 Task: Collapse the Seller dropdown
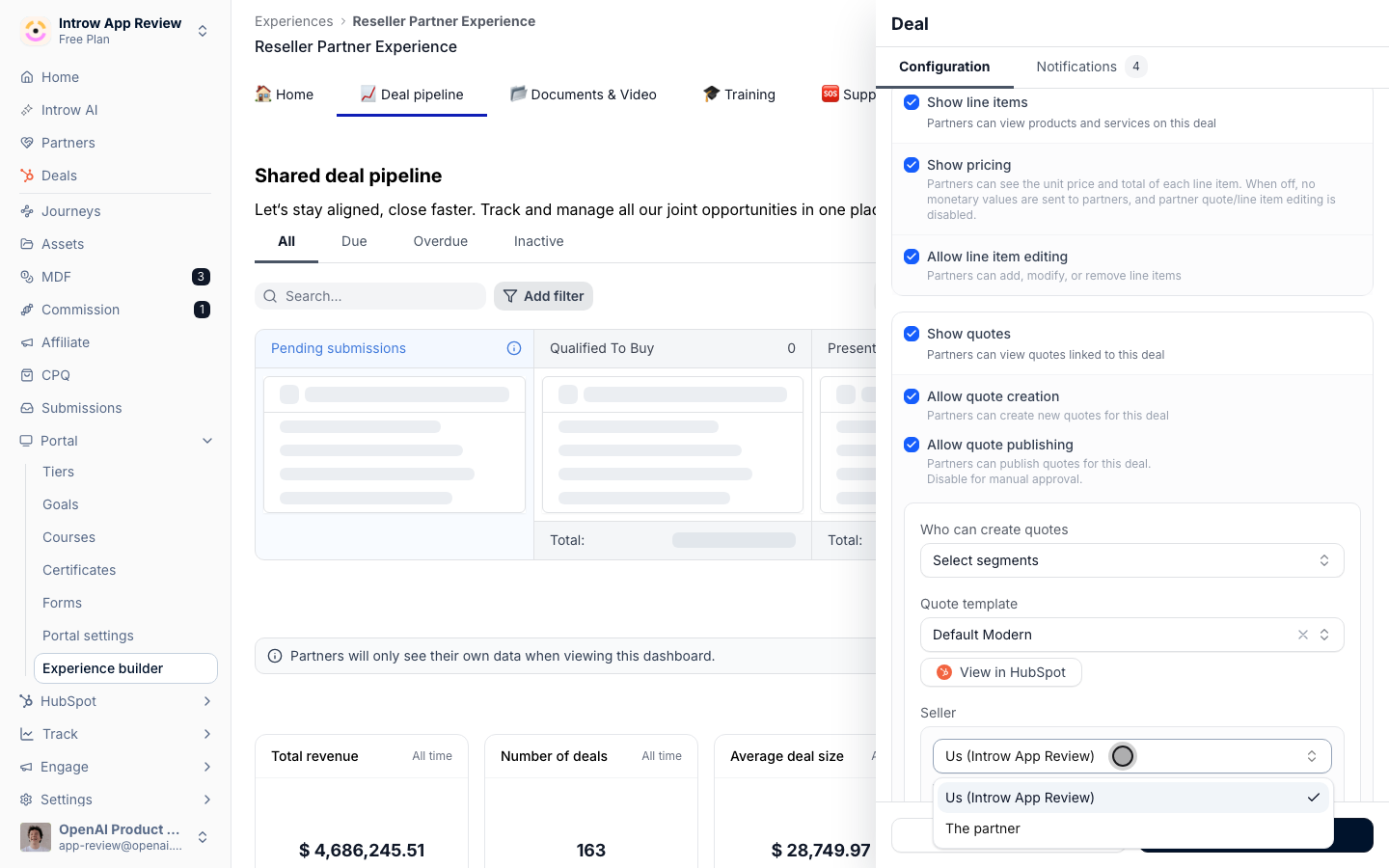1132,756
